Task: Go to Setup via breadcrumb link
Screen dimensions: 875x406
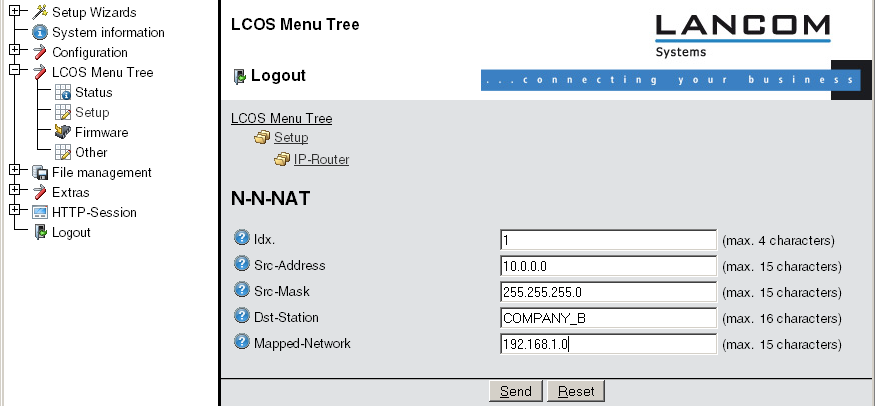Action: 291,138
